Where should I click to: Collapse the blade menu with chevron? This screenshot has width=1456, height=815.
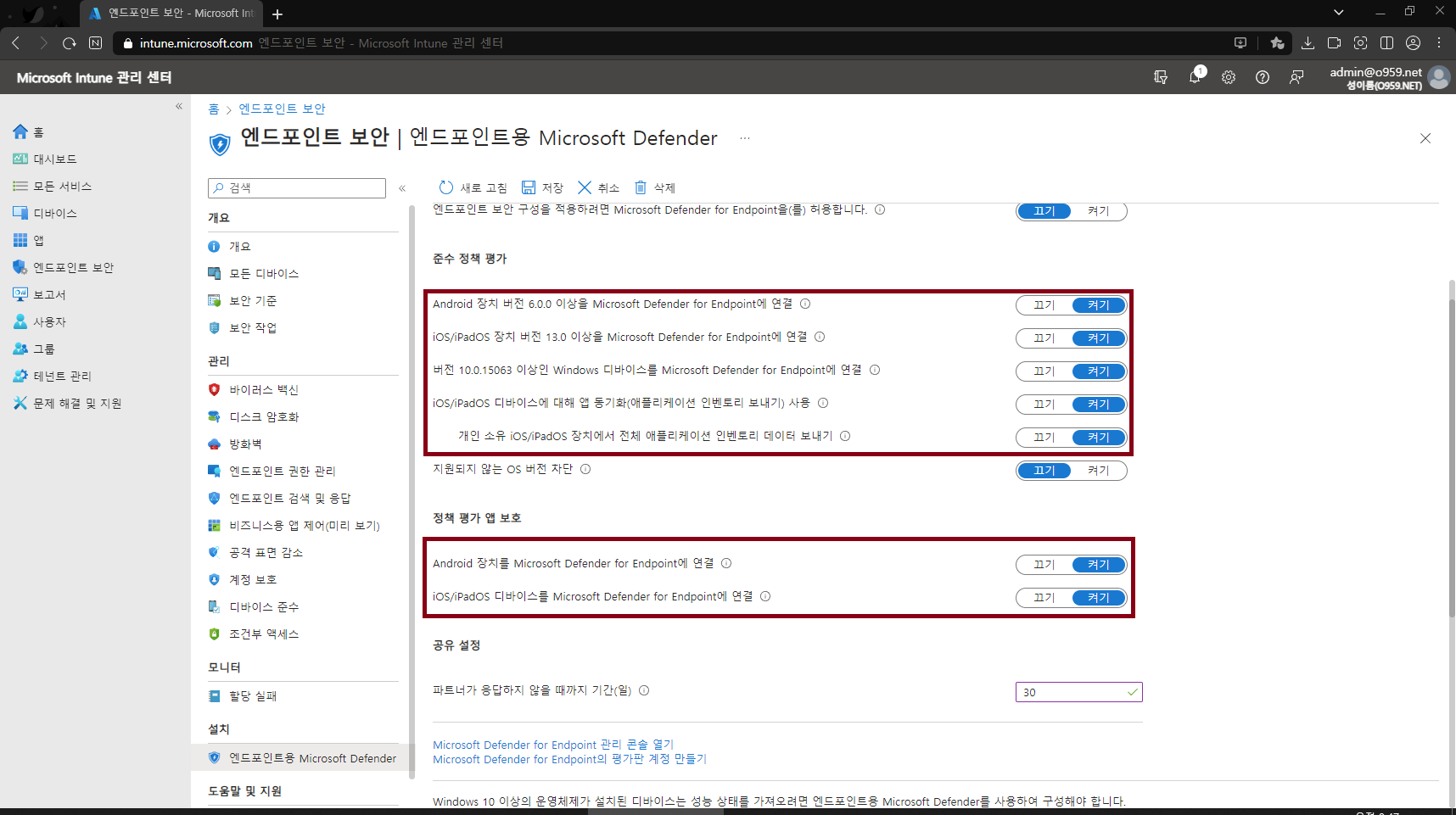pyautogui.click(x=402, y=188)
